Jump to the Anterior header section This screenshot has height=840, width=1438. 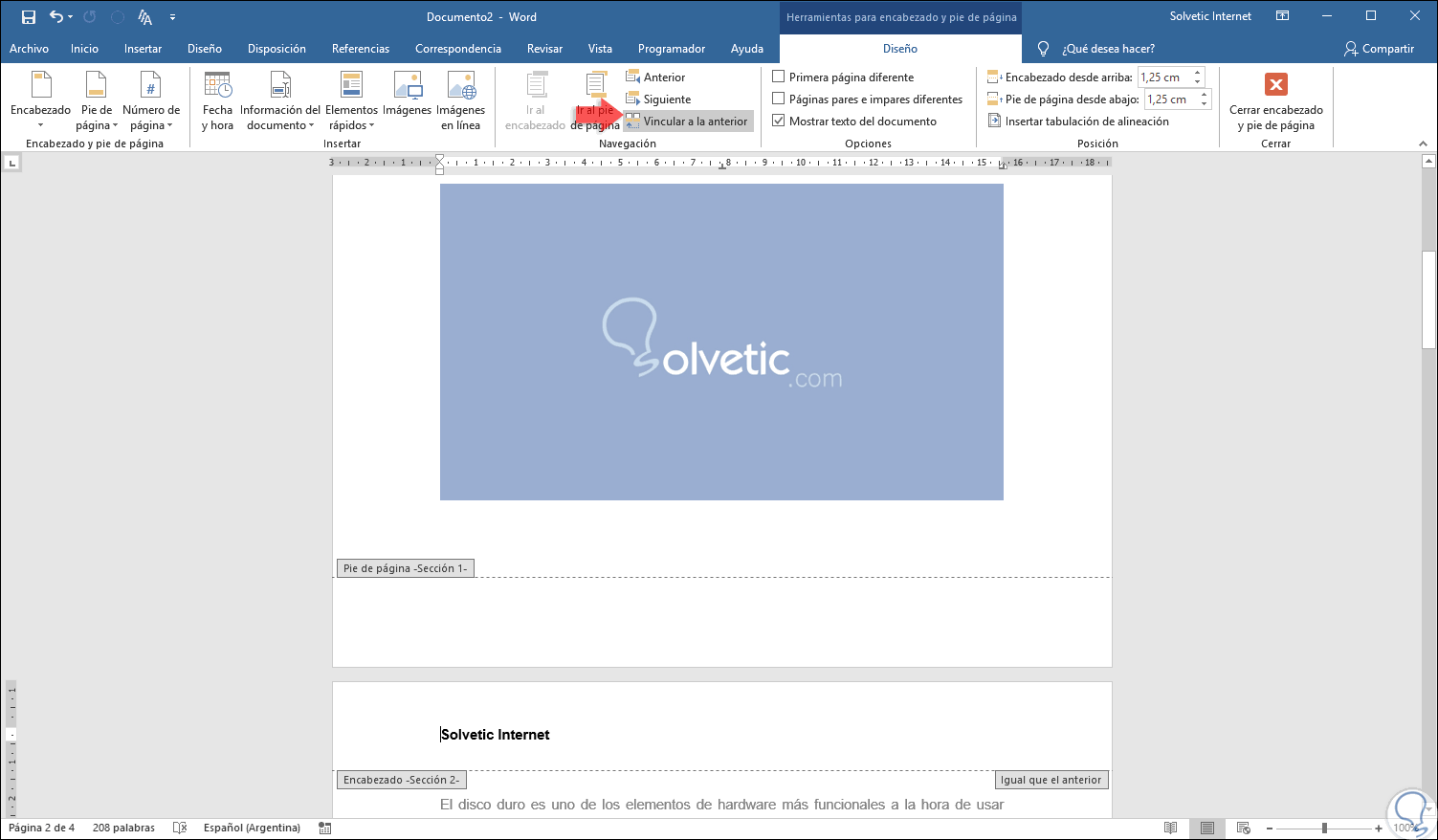click(x=655, y=77)
